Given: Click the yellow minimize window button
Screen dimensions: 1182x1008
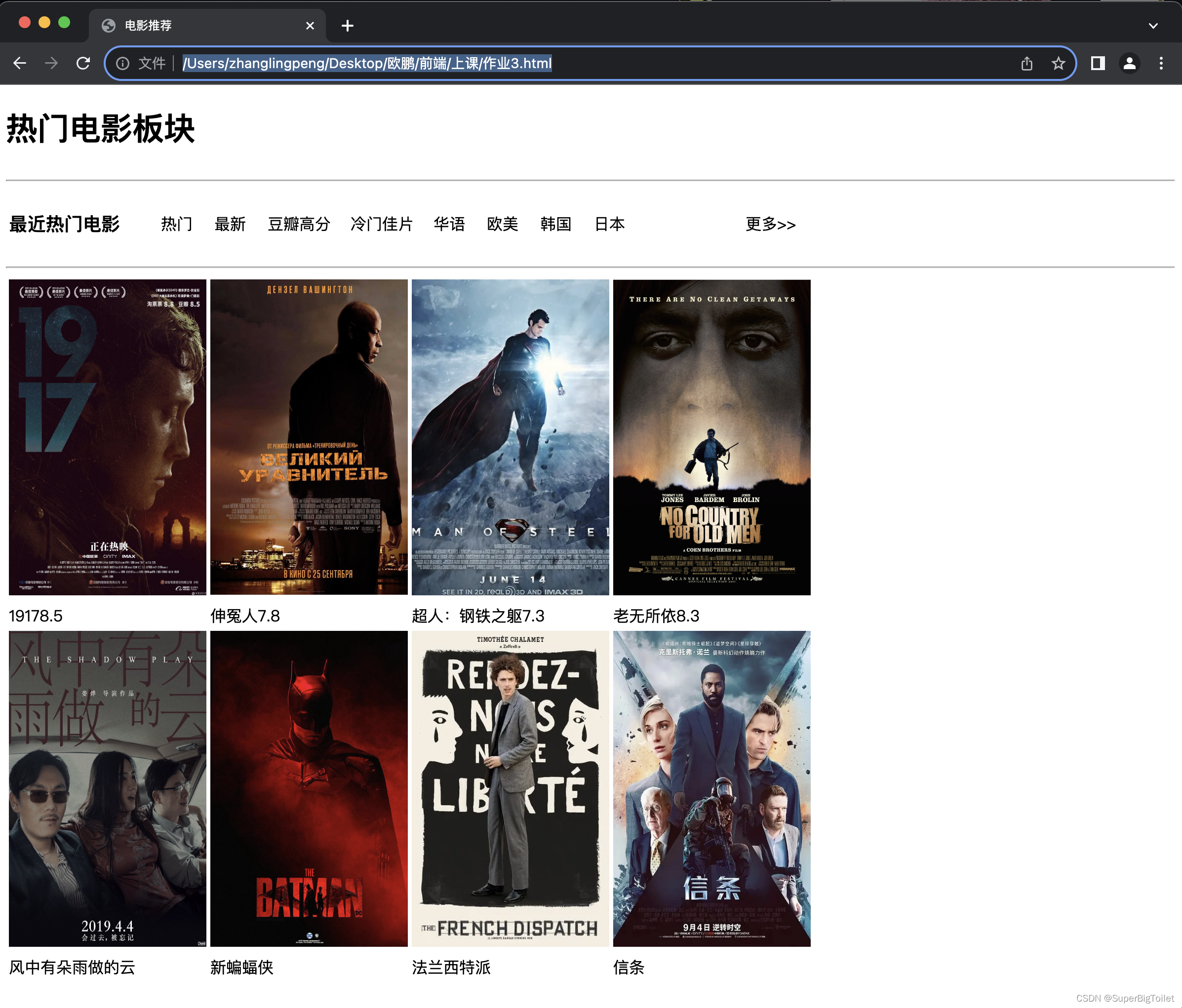Looking at the screenshot, I should 44,22.
